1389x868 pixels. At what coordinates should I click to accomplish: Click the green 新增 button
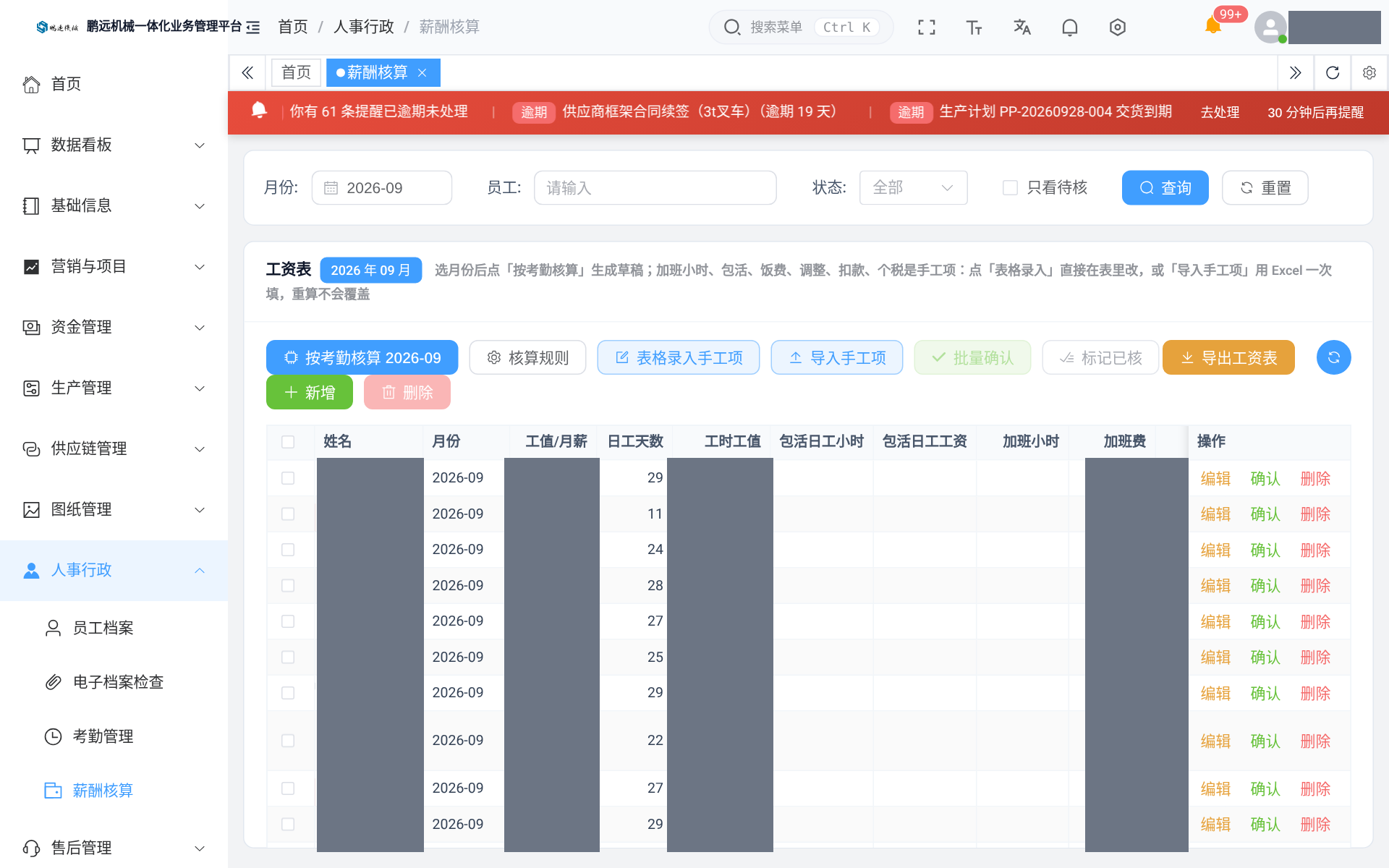[x=310, y=392]
